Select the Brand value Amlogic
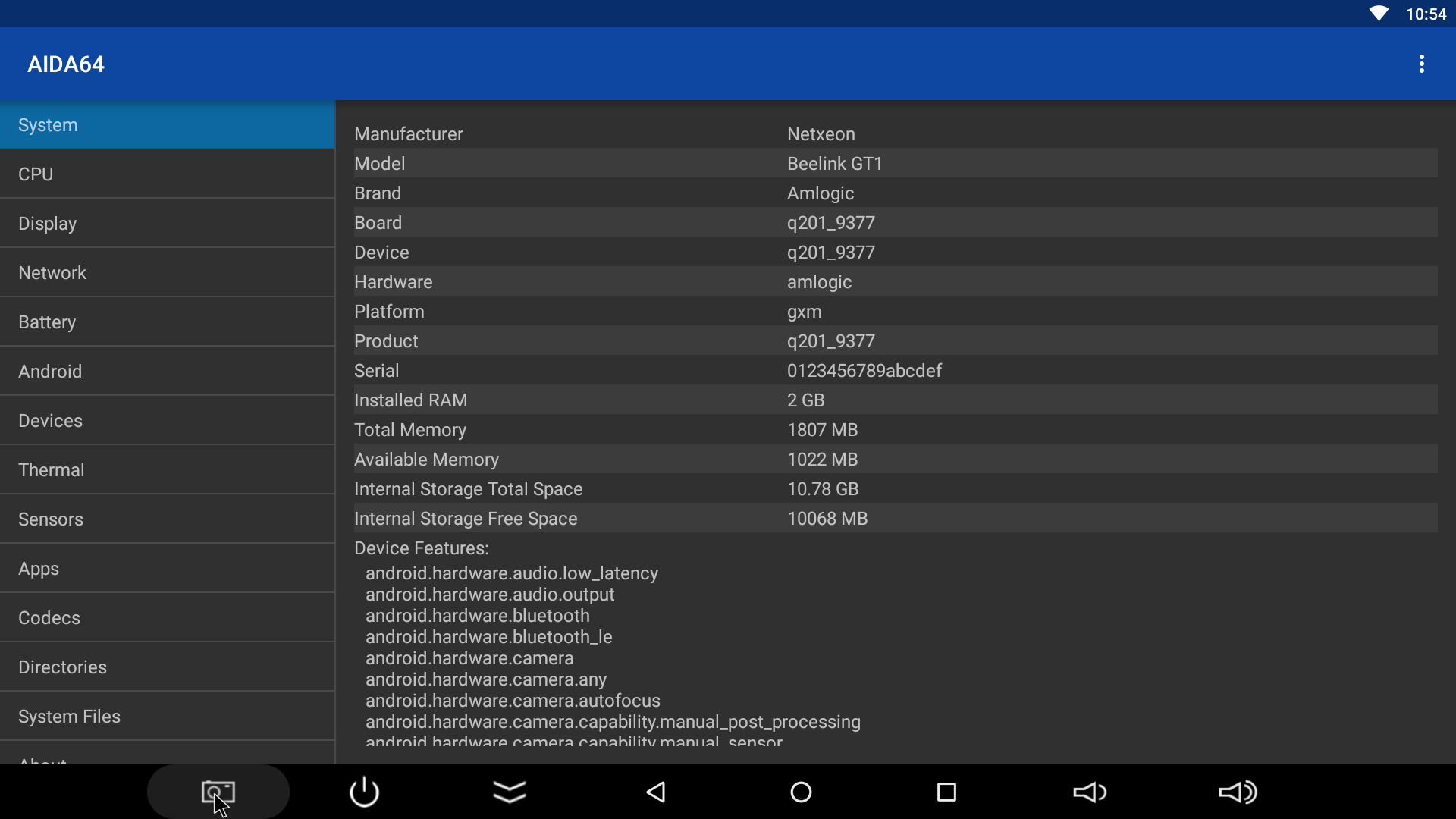 coord(821,193)
